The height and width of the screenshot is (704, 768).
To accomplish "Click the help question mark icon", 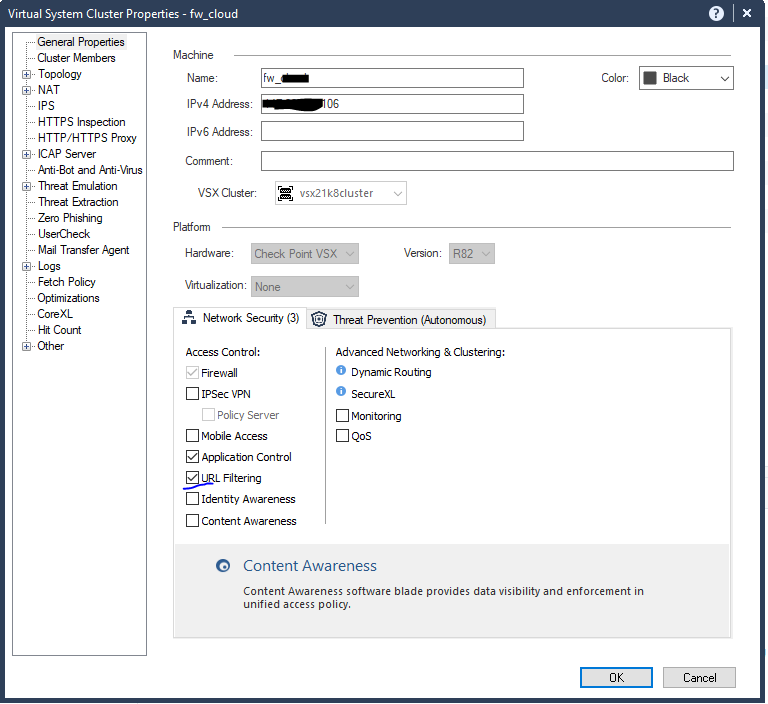I will (716, 13).
